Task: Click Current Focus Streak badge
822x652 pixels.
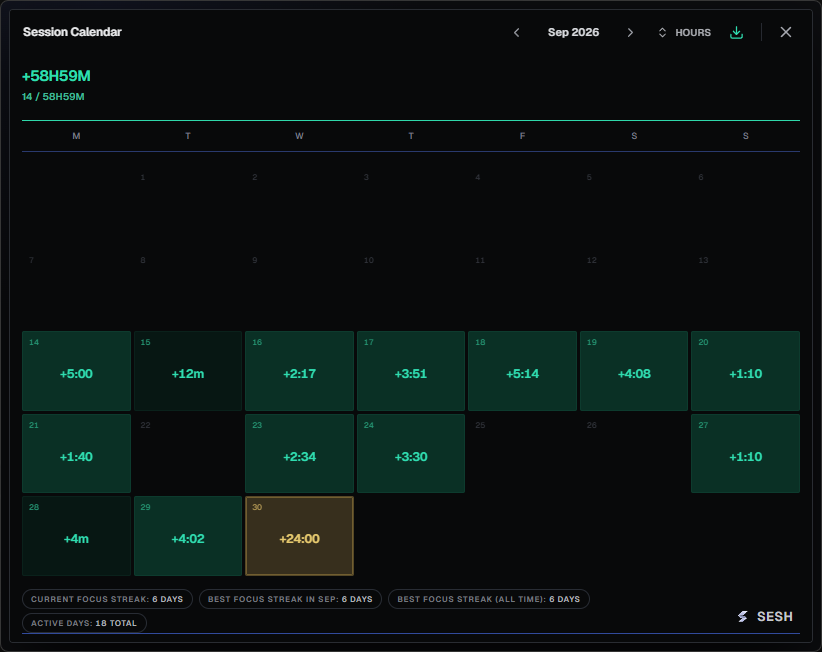Action: [x=107, y=599]
